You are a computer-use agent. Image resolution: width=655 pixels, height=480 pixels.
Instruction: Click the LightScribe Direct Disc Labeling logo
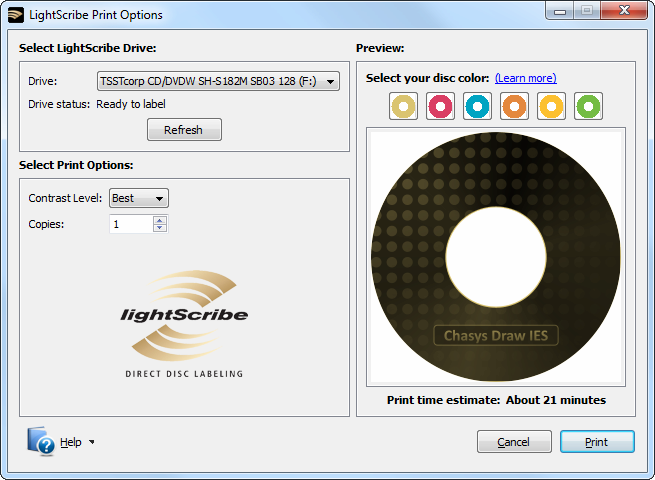[x=184, y=324]
